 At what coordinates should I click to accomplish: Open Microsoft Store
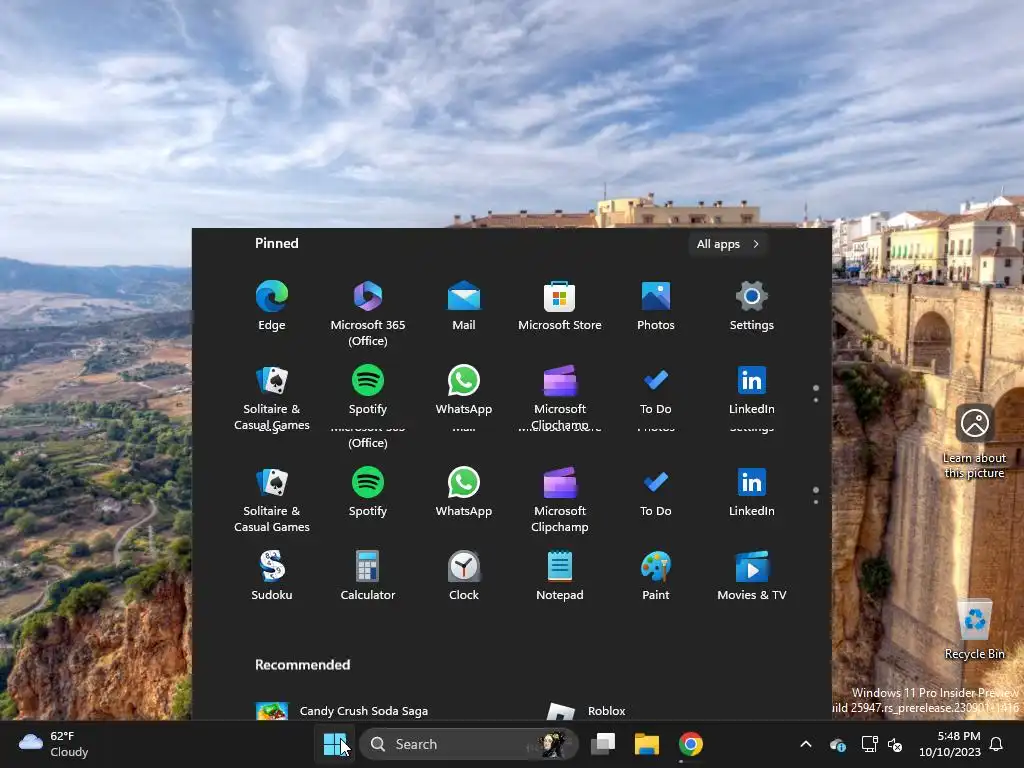(560, 304)
